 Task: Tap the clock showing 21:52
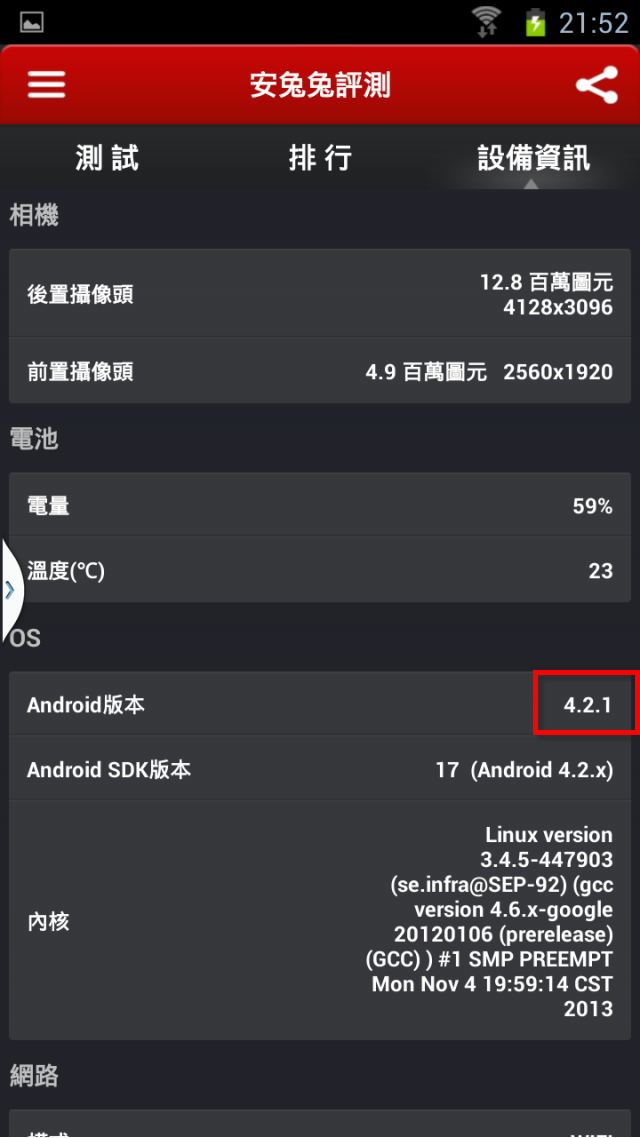(x=594, y=23)
